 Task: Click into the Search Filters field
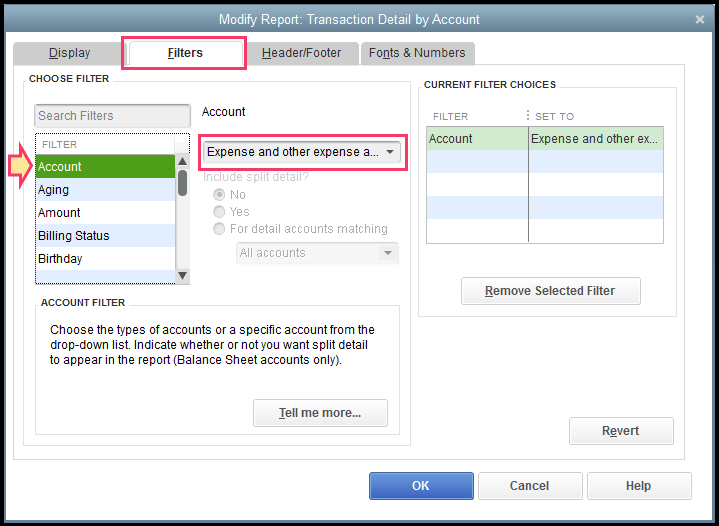[112, 116]
